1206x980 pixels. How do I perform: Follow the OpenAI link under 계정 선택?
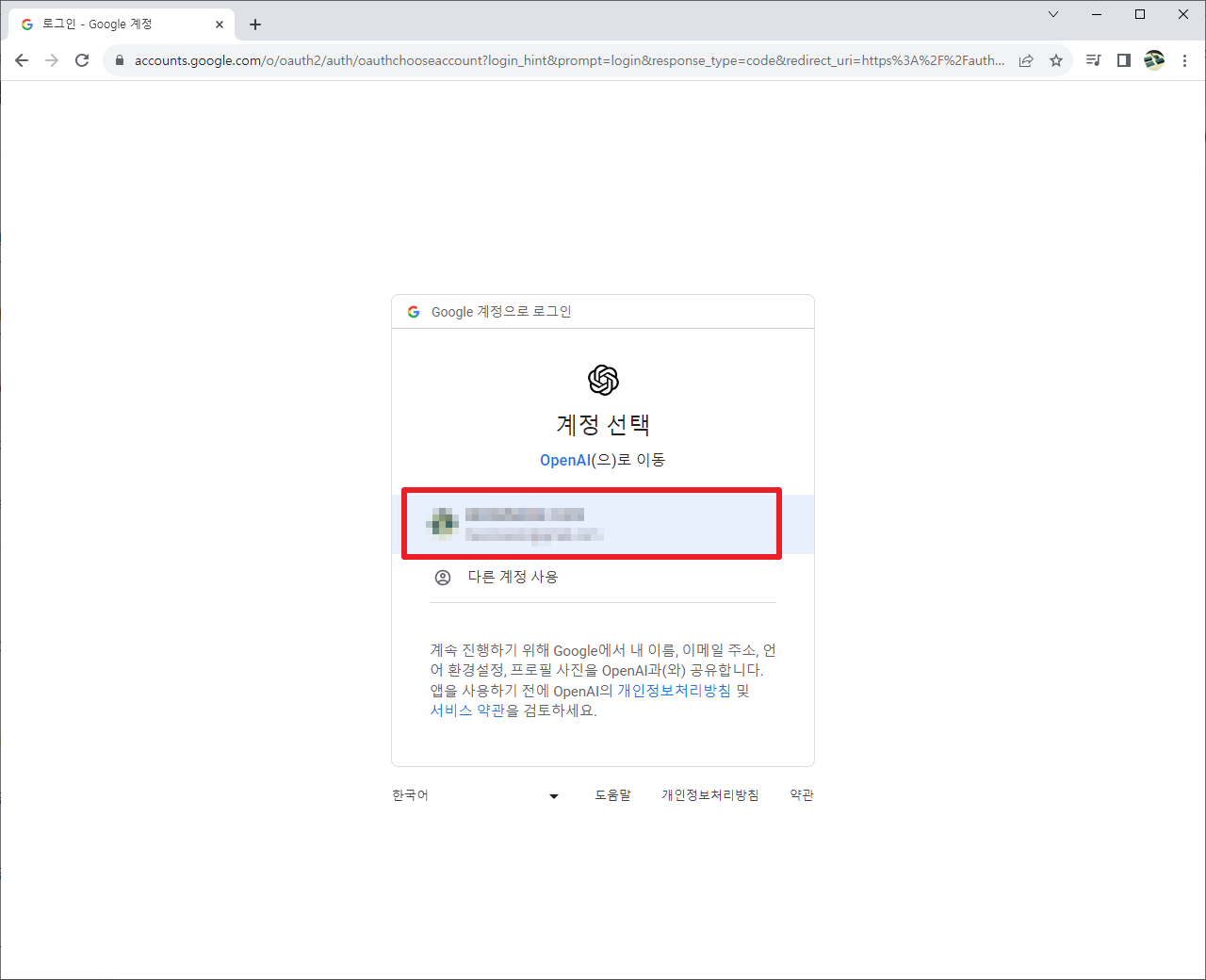click(565, 460)
